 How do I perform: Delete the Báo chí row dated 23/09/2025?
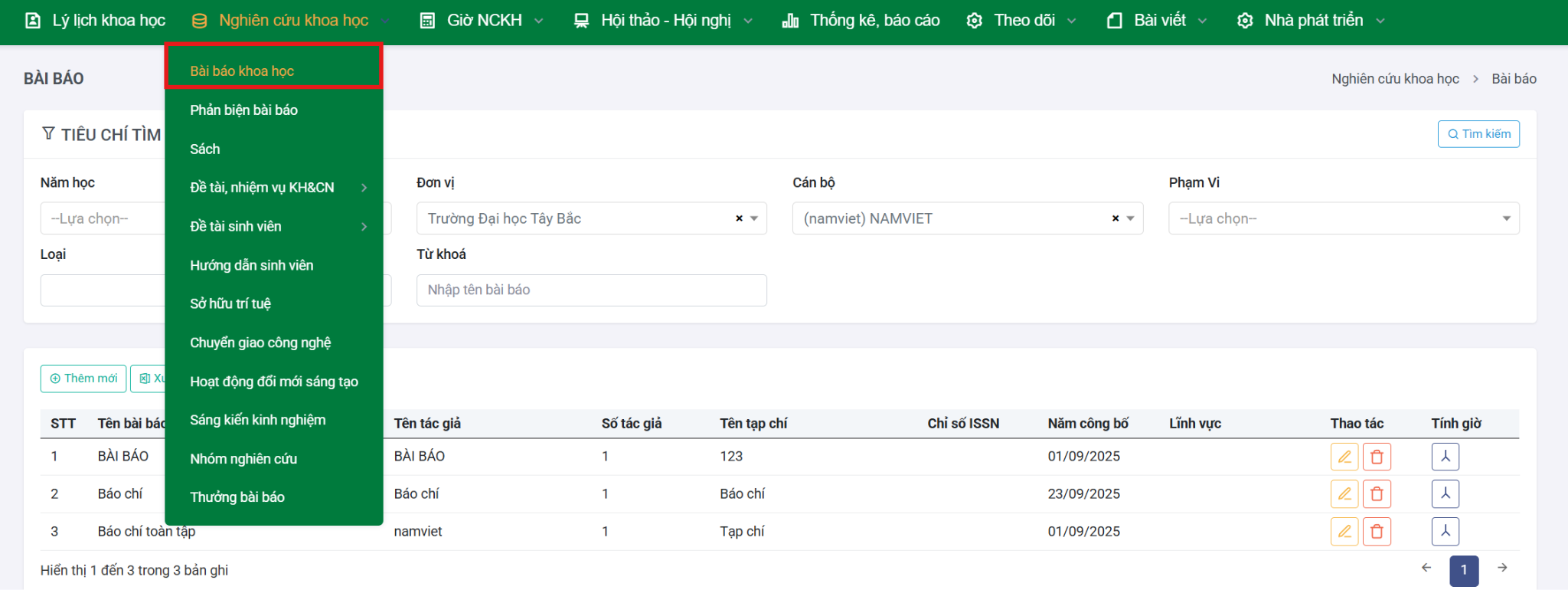pyautogui.click(x=1377, y=494)
